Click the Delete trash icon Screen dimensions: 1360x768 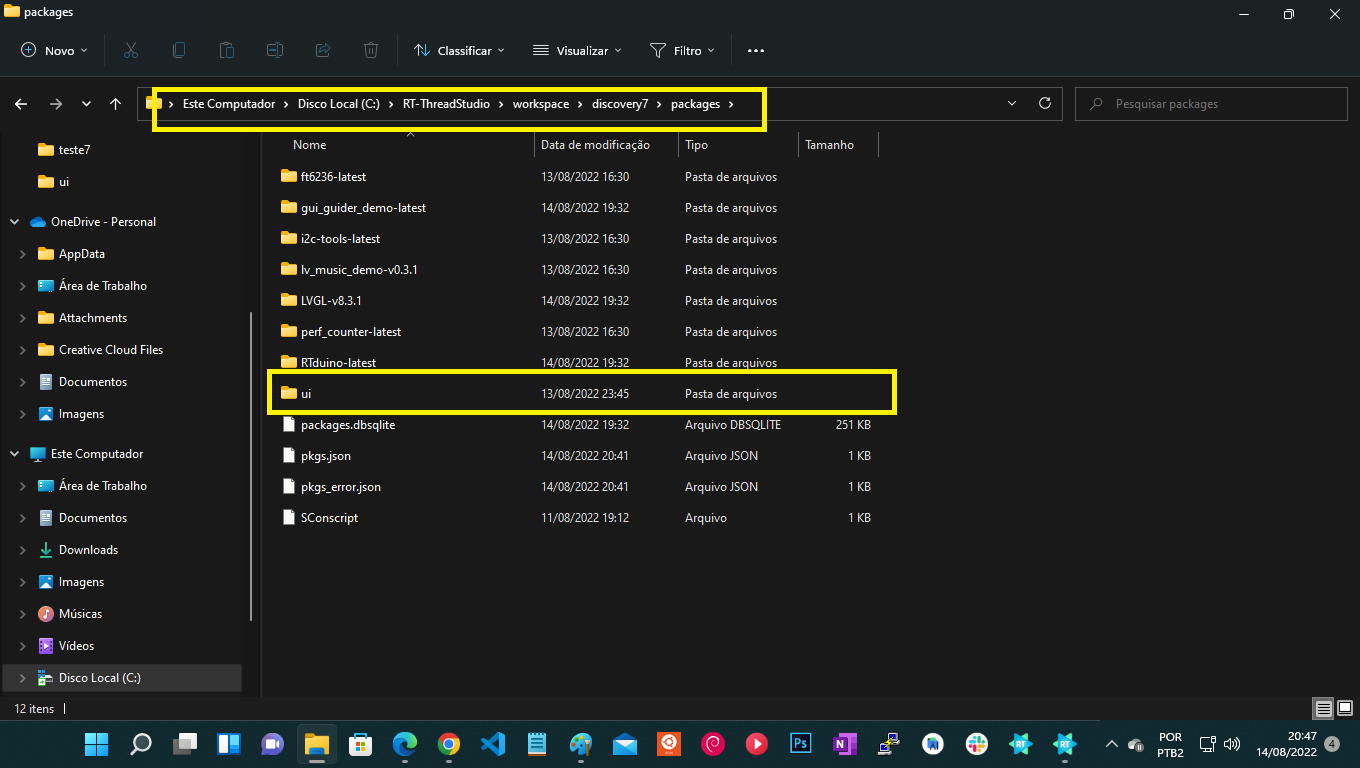(x=370, y=50)
